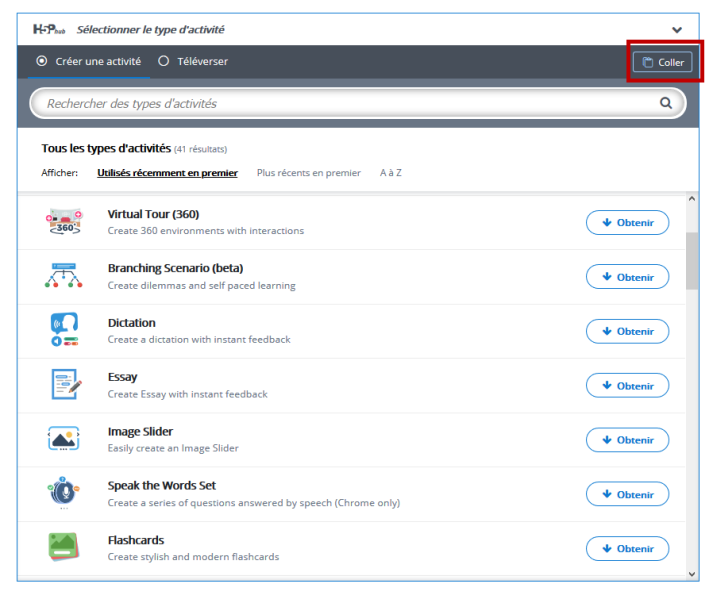
Task: Click 'Create Essay with instant feedback' text
Action: coord(187,394)
